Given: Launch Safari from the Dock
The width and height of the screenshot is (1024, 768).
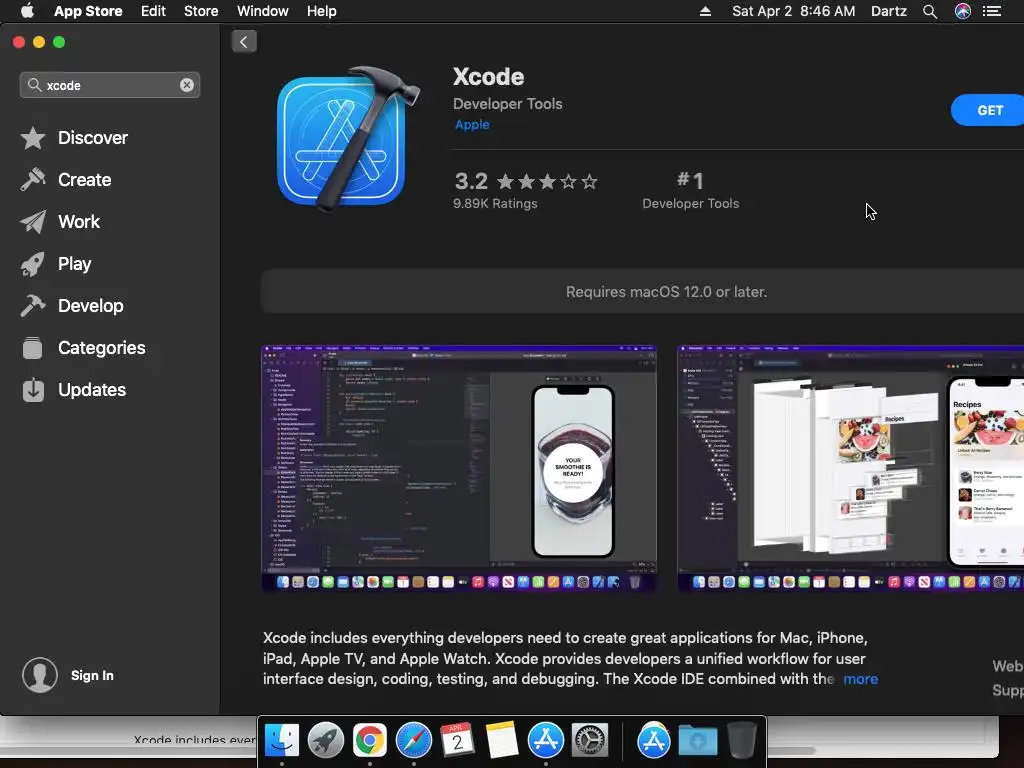Looking at the screenshot, I should (413, 741).
